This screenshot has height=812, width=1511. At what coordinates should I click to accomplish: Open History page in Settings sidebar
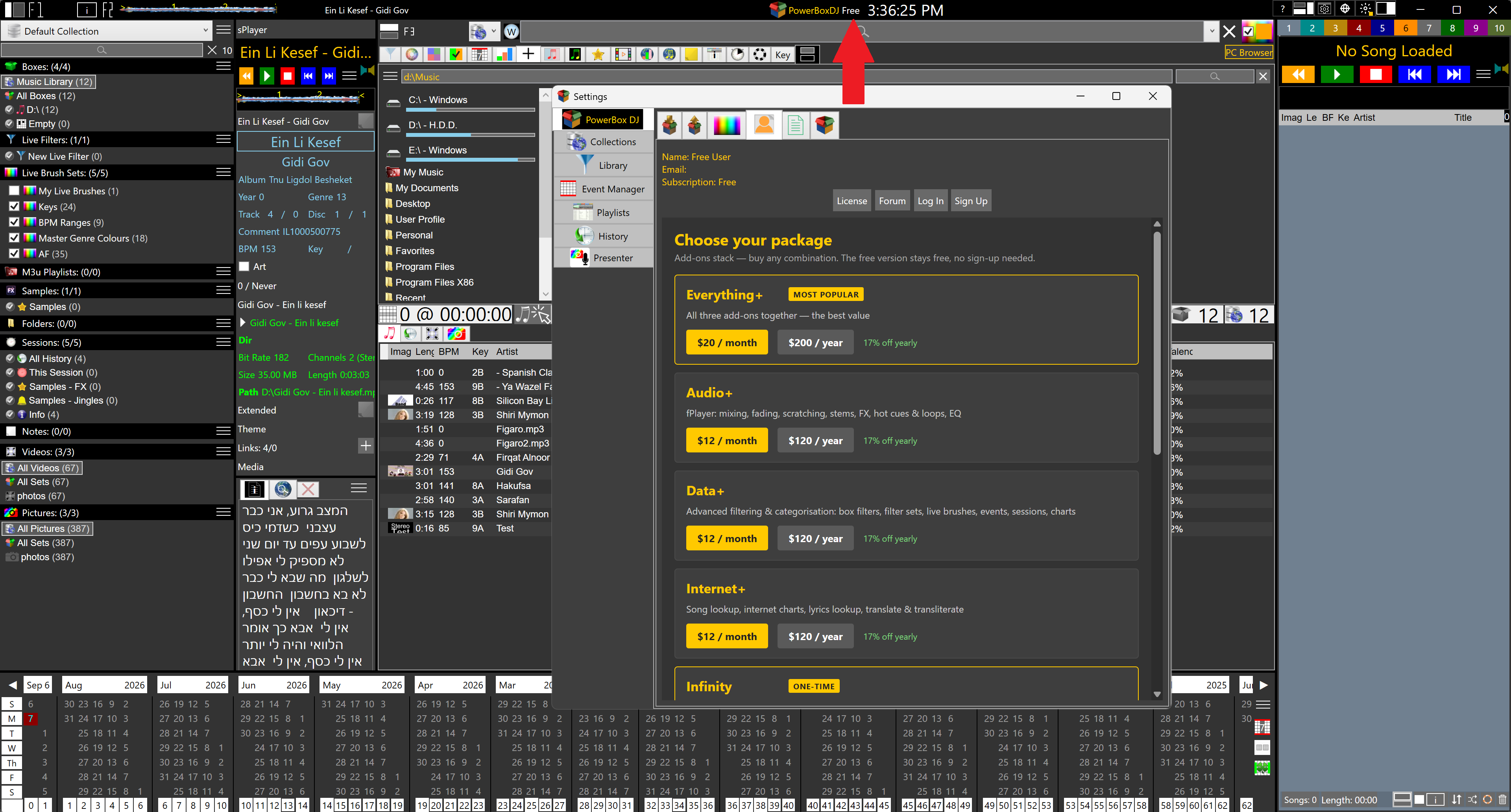[604, 236]
